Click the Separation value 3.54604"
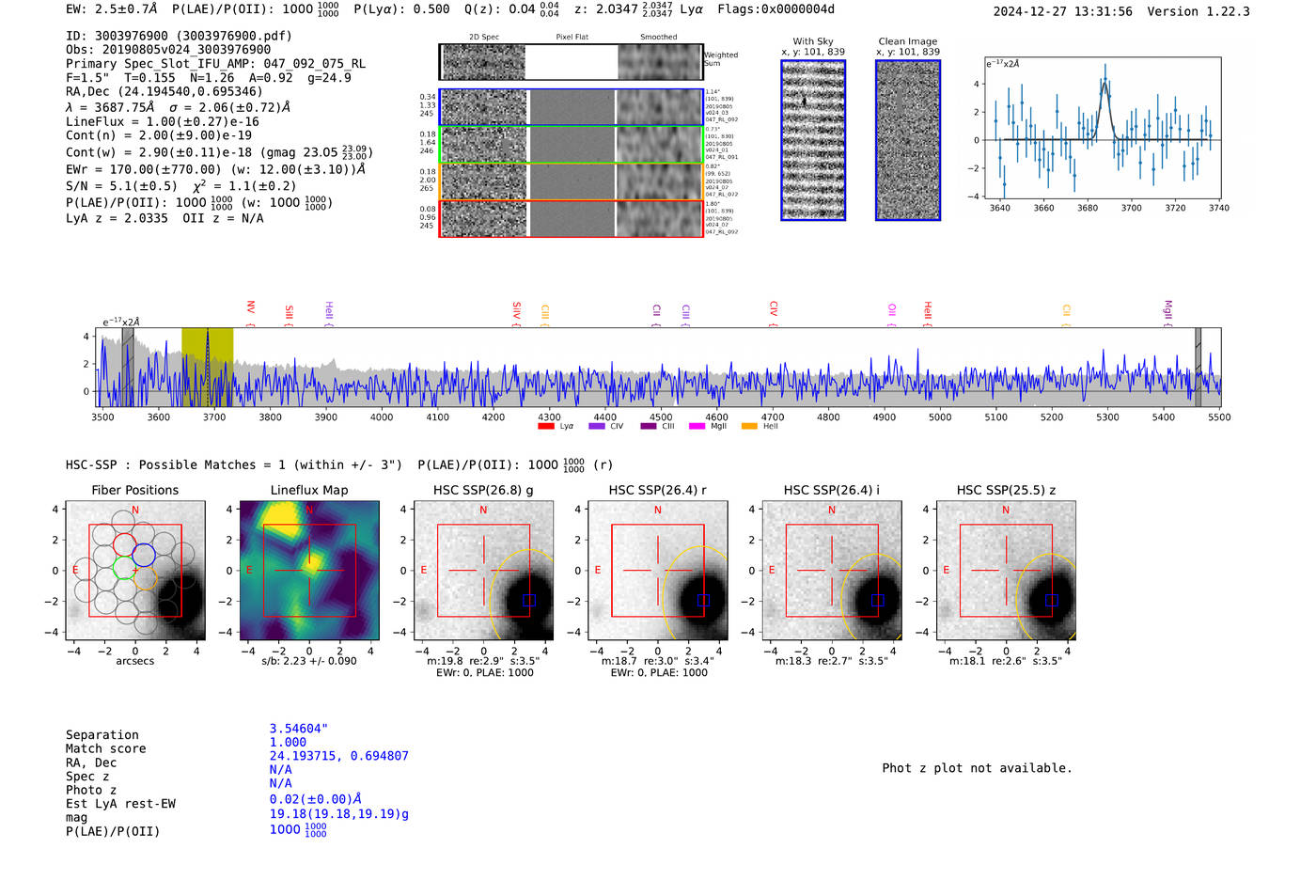This screenshot has height=896, width=1316. [x=299, y=729]
